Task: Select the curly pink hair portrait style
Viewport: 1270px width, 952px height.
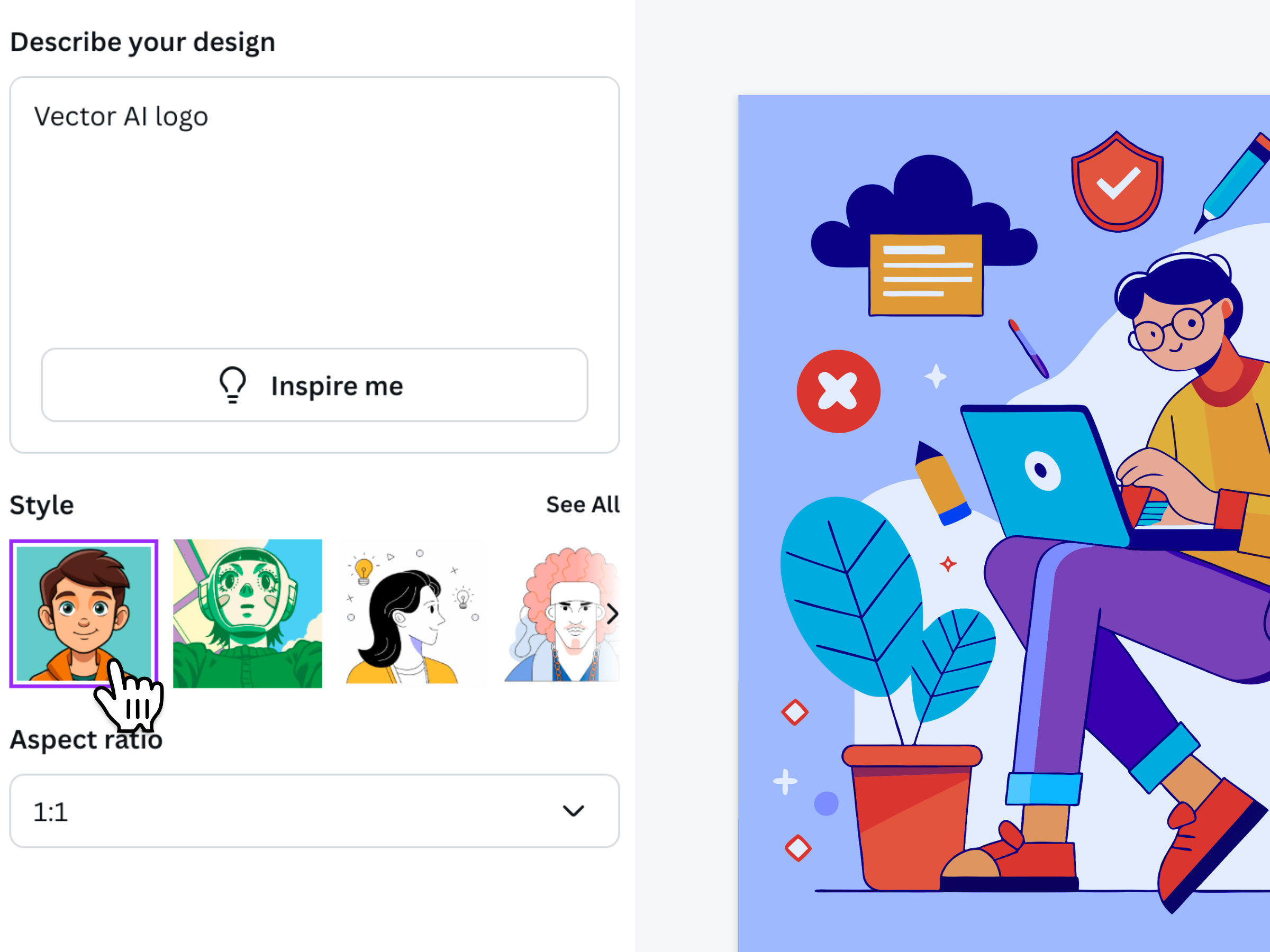Action: click(x=560, y=613)
